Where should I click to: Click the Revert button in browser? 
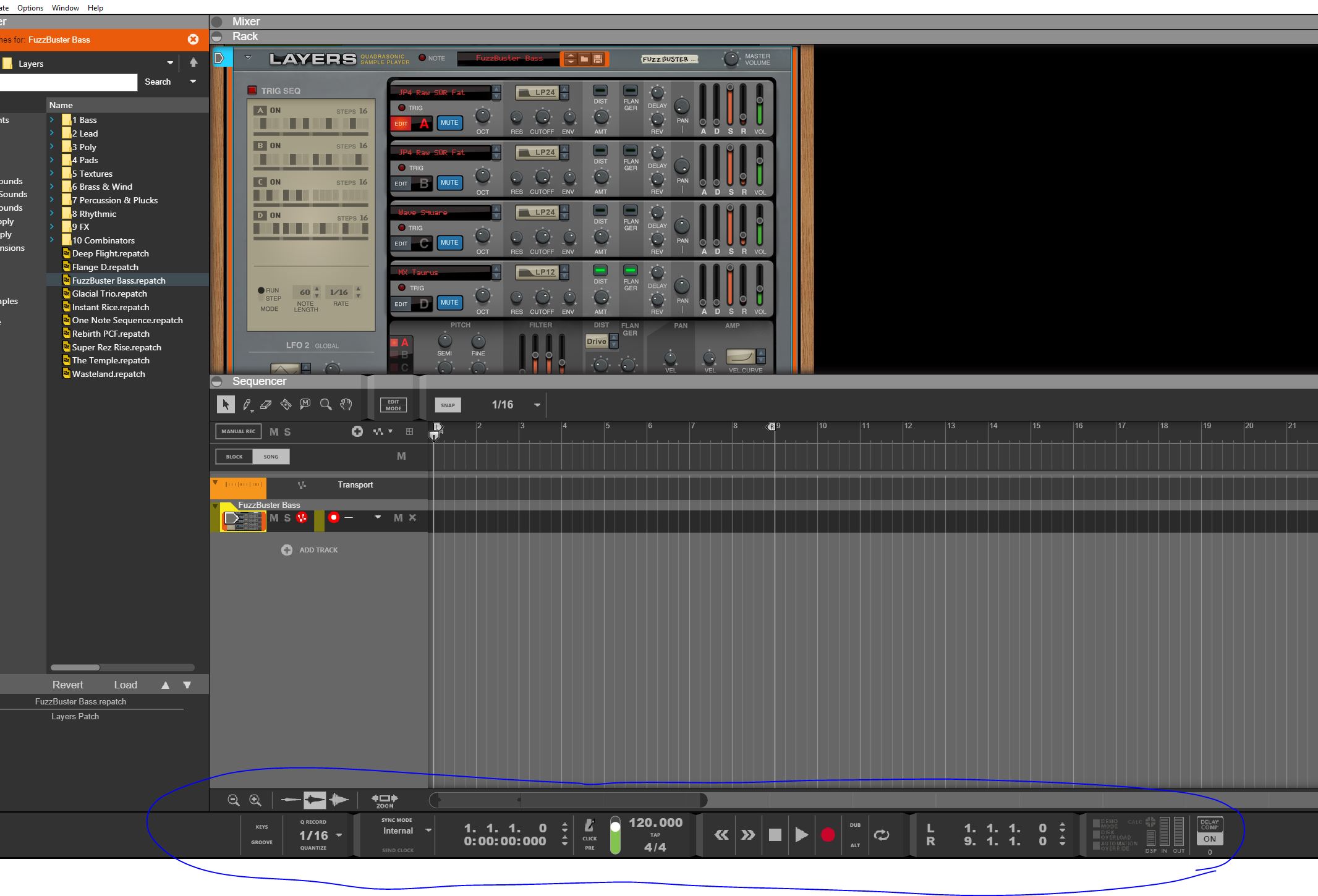coord(67,685)
